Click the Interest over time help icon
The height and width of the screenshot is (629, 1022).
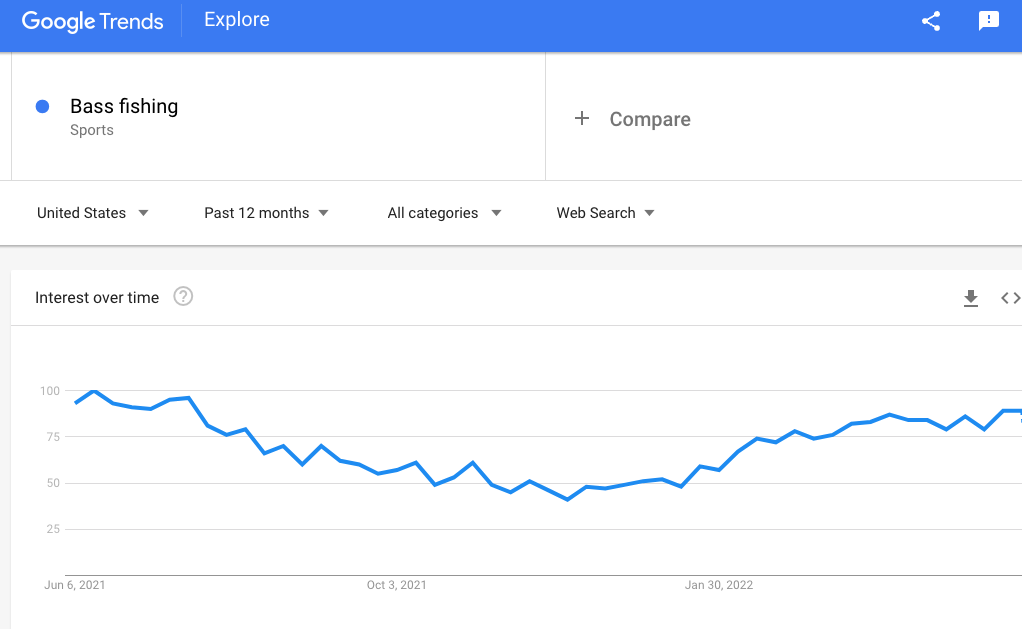click(x=183, y=297)
